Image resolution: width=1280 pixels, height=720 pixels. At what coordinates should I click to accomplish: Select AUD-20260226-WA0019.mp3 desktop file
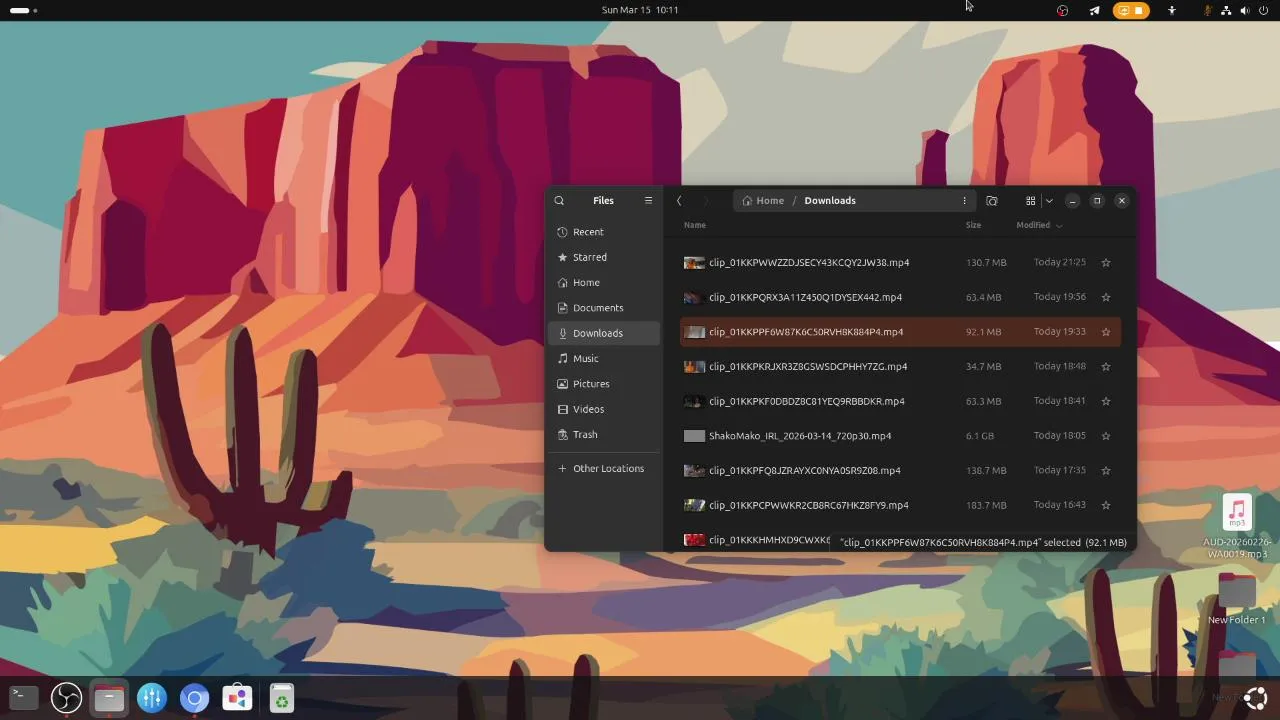tap(1237, 527)
